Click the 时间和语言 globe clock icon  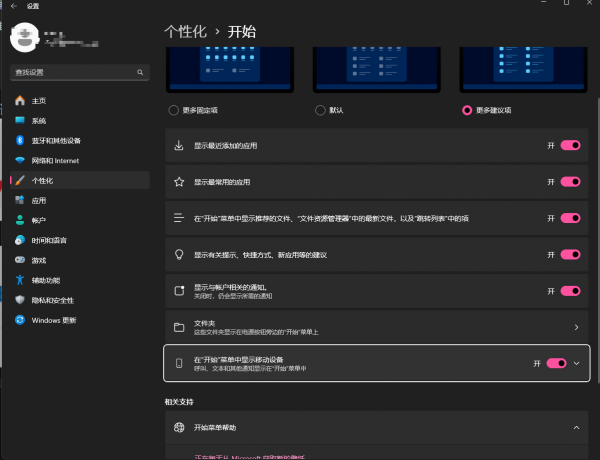[x=20, y=240]
